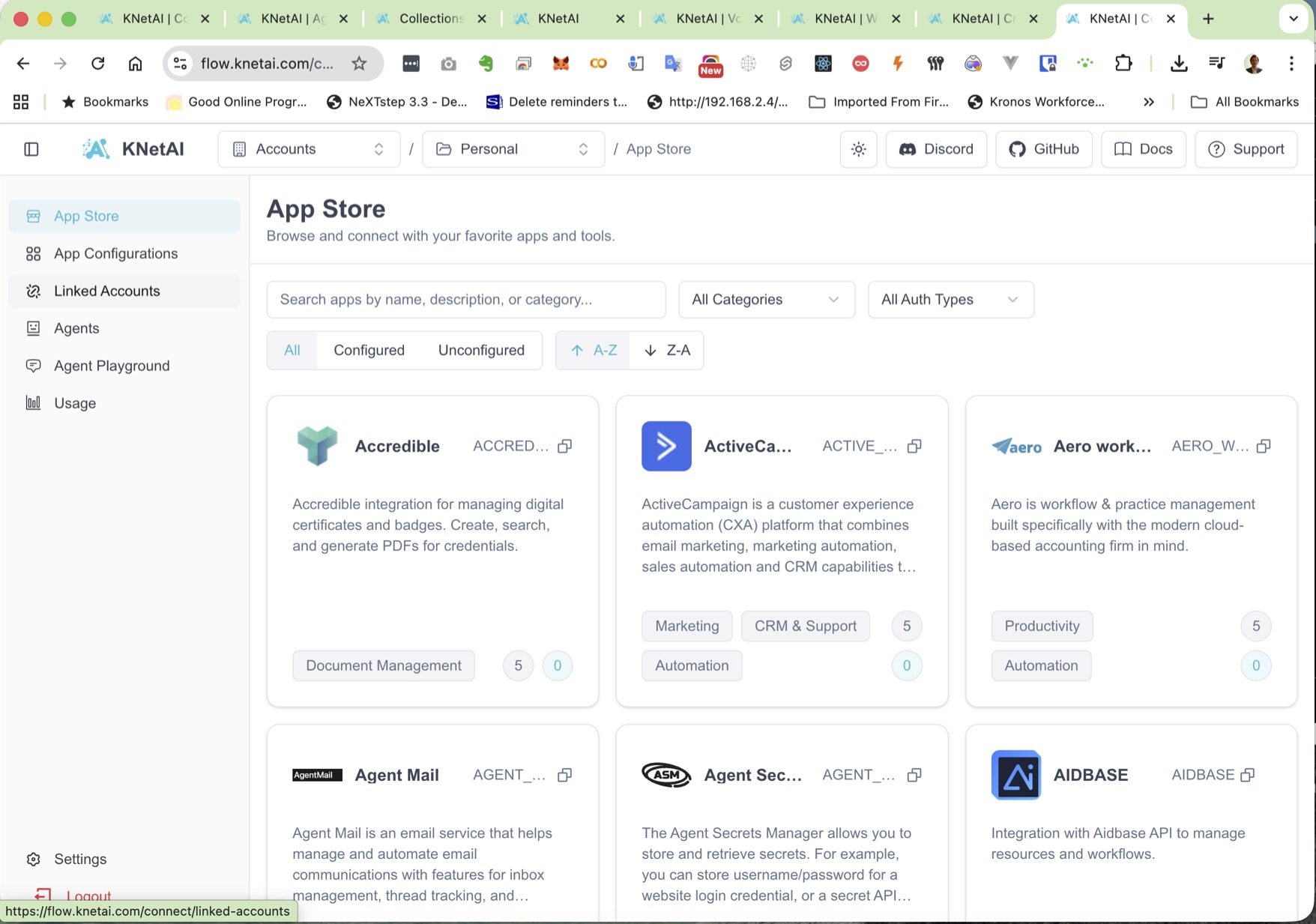Click the KNetAI logo in header
The image size is (1316, 924).
133,149
